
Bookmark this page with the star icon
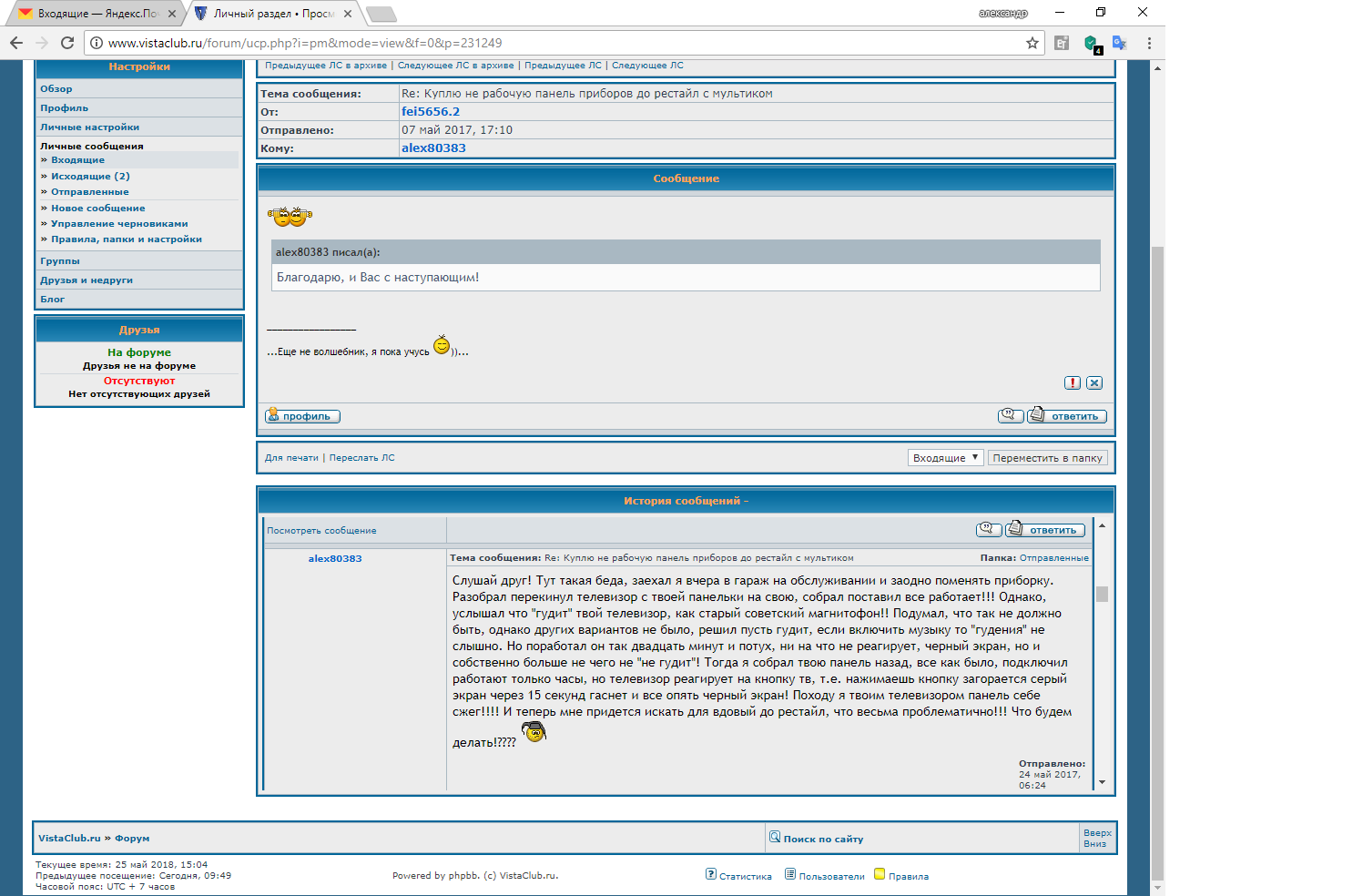(1032, 43)
